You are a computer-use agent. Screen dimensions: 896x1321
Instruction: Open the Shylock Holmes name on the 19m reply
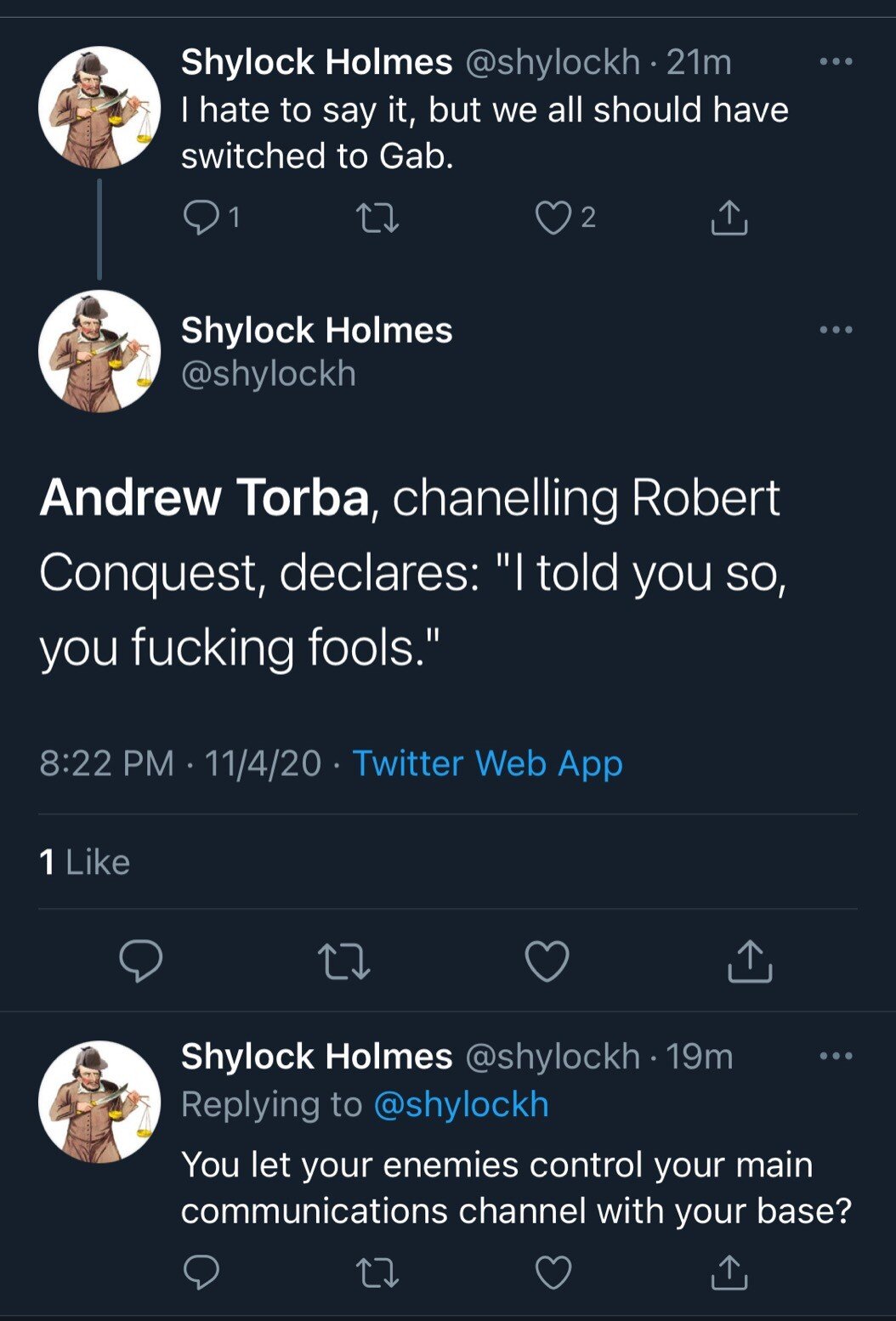(316, 1057)
